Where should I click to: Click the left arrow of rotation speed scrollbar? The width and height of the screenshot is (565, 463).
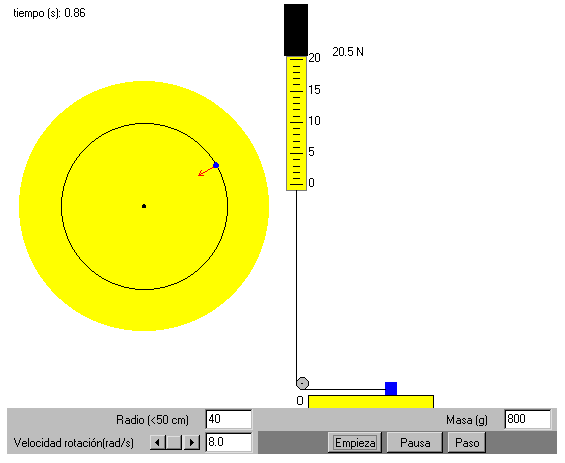click(157, 442)
